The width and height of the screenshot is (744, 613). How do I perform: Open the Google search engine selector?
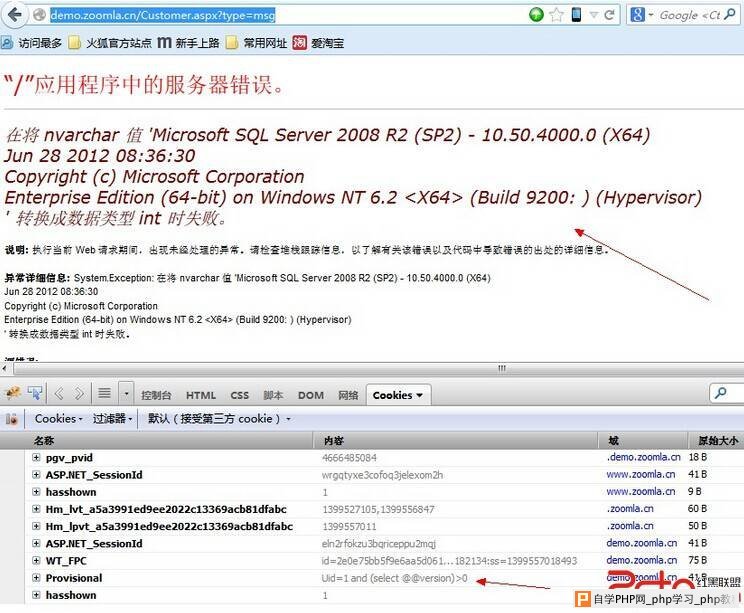(x=642, y=15)
